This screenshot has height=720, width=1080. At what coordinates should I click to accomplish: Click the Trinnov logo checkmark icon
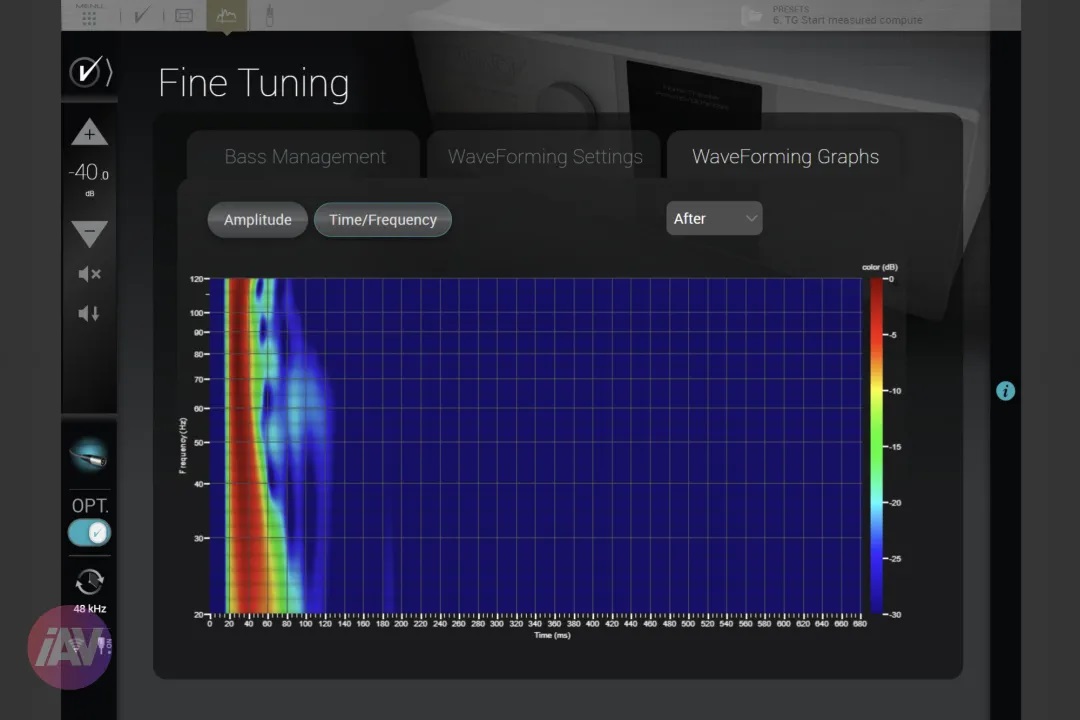[x=90, y=72]
